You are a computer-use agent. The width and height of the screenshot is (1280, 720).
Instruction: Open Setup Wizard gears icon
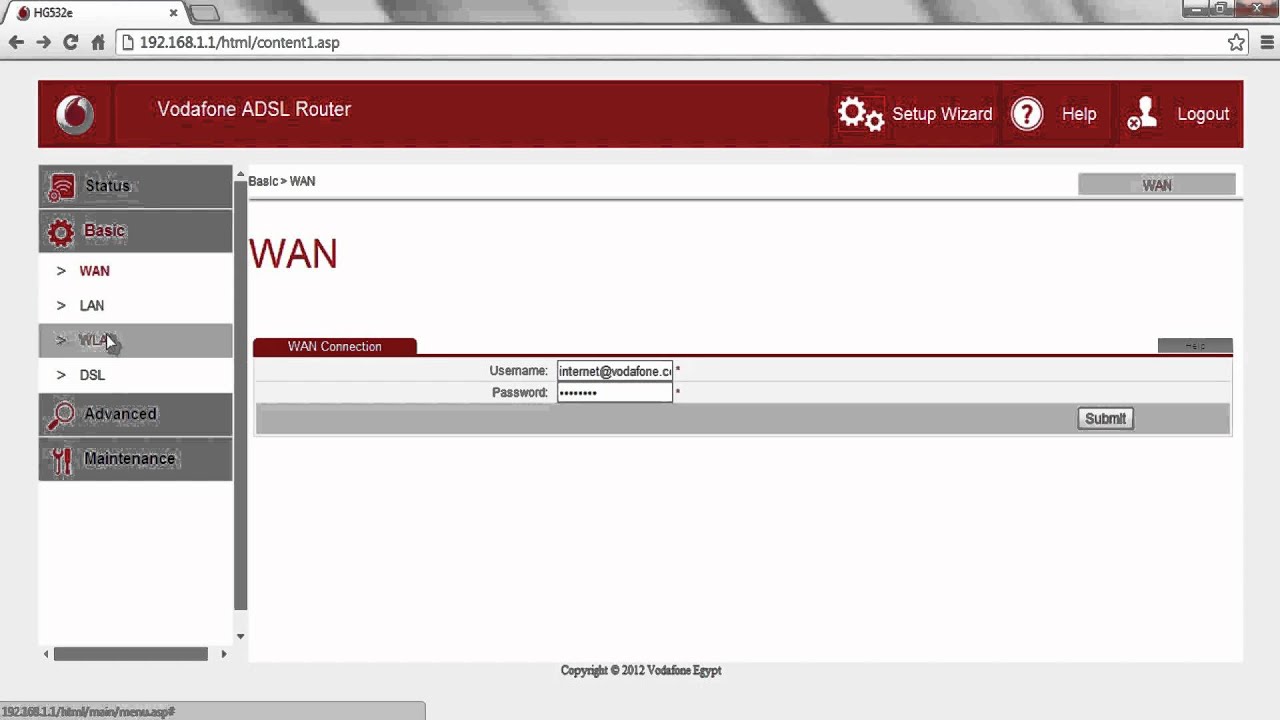[x=860, y=114]
